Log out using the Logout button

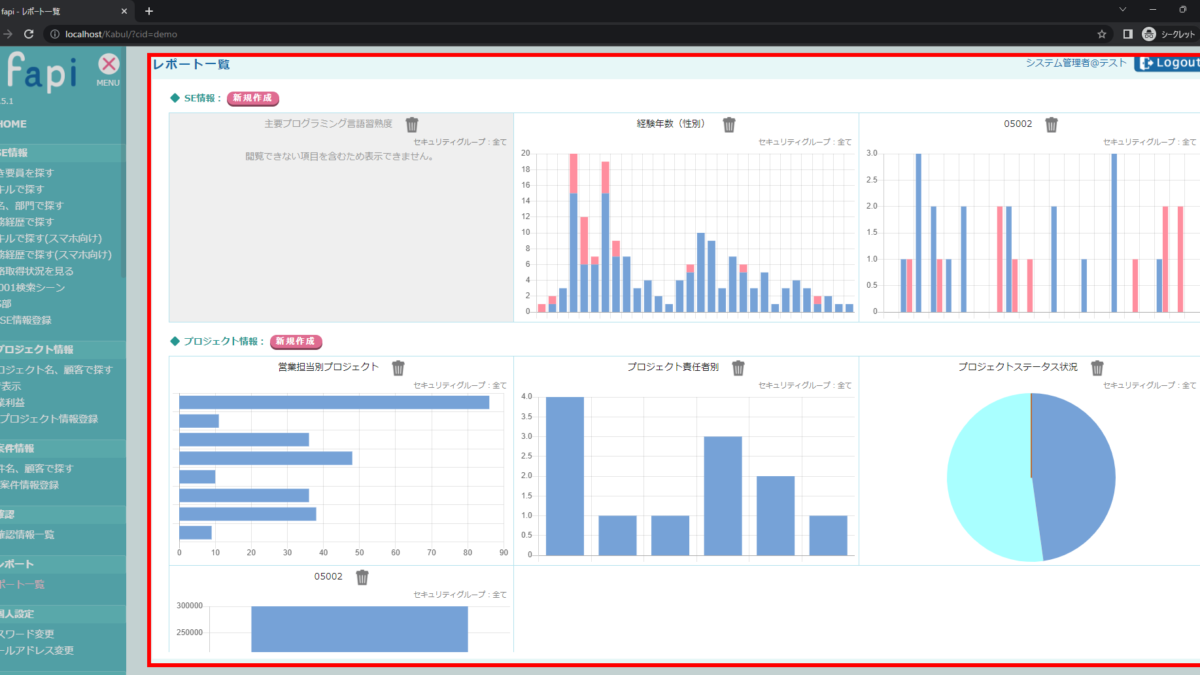pos(1168,63)
